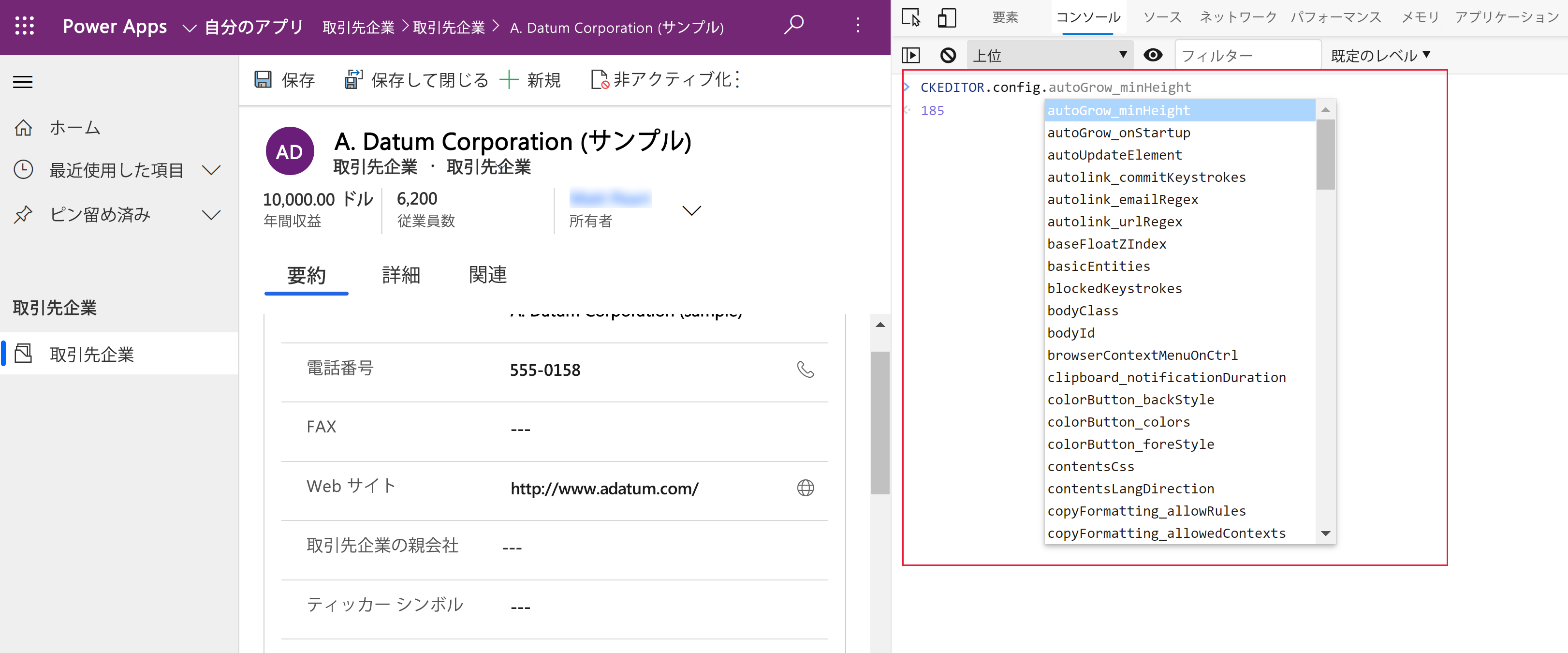Viewport: 1568px width, 653px height.
Task: Click the 555-0158 phone number value
Action: [545, 371]
